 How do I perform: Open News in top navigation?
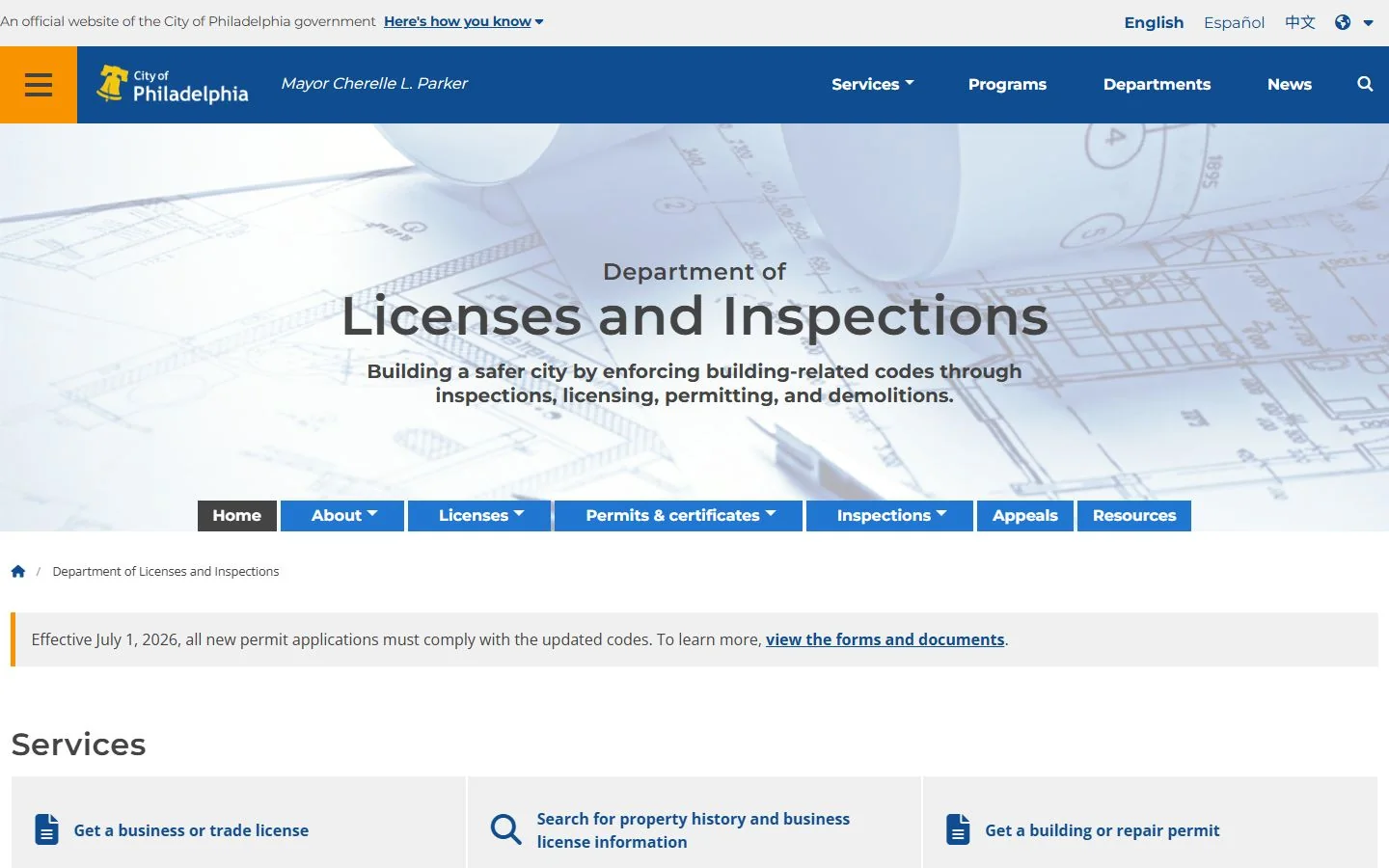click(x=1289, y=84)
